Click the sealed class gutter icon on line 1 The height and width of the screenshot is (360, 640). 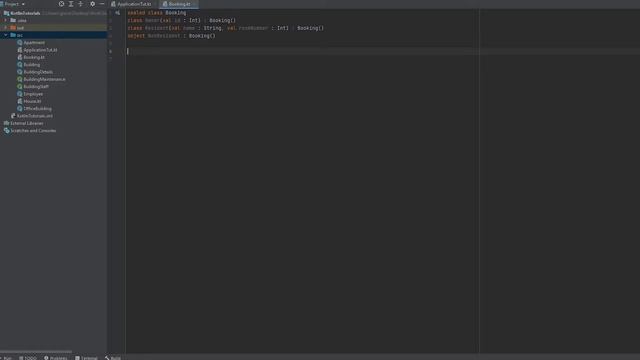point(118,13)
